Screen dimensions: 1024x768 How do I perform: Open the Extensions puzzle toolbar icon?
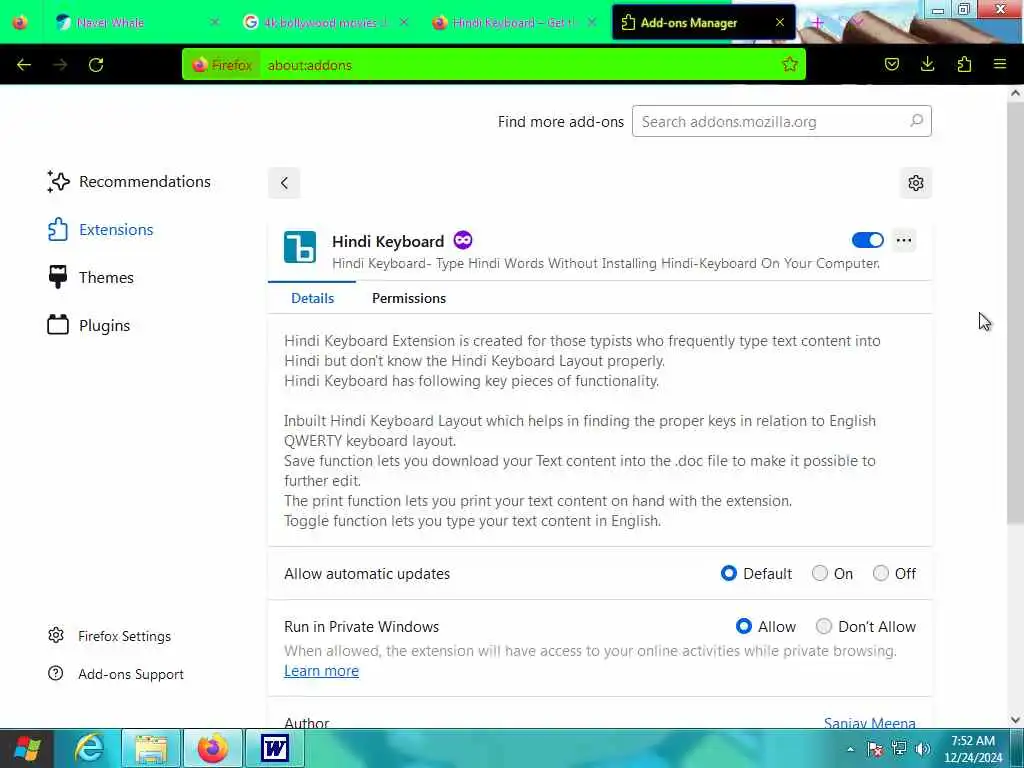[964, 64]
